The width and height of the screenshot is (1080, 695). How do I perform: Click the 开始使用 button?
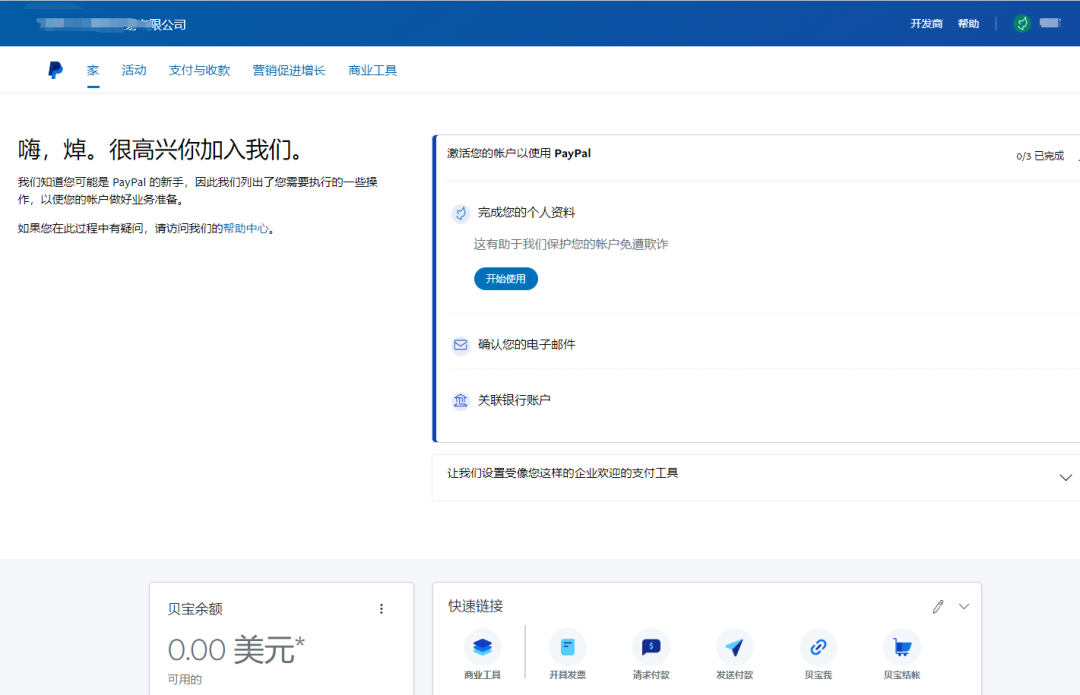coord(506,278)
